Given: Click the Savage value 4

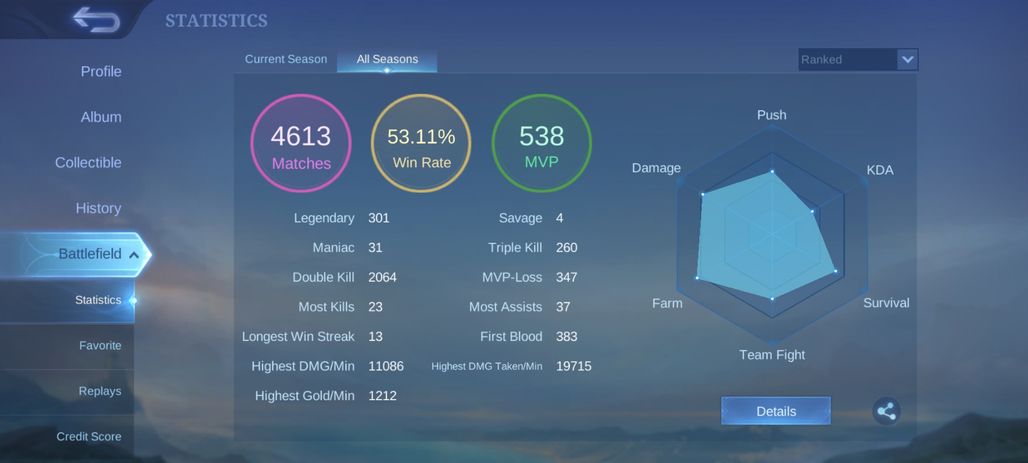Looking at the screenshot, I should (x=559, y=218).
